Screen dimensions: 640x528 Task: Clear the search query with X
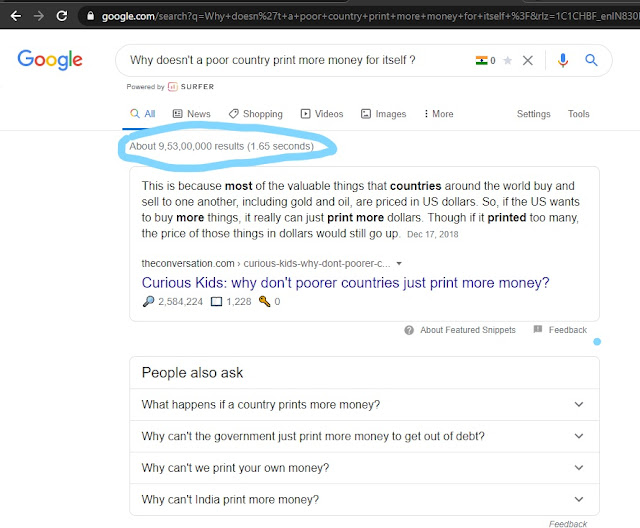tap(528, 60)
